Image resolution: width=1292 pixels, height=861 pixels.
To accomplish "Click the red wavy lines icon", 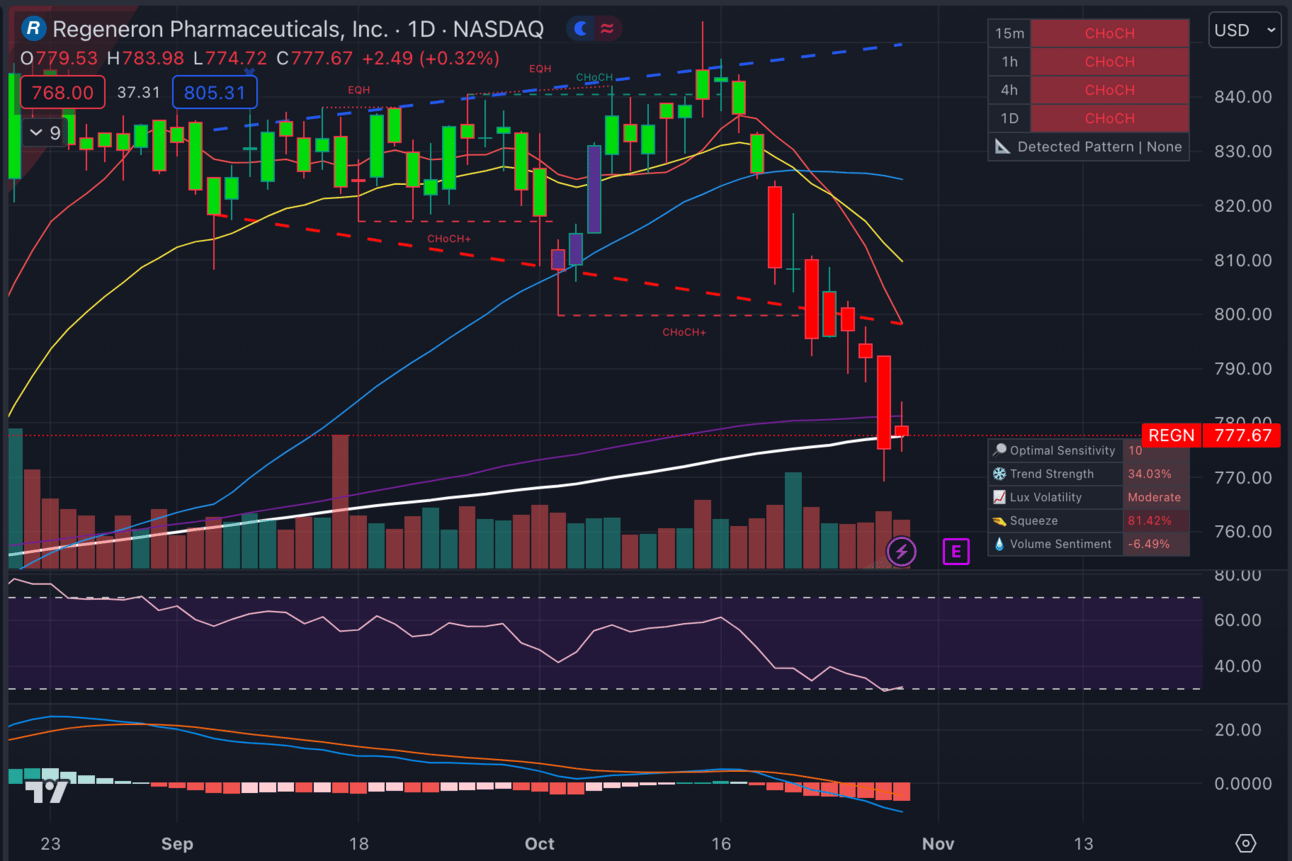I will [x=606, y=29].
